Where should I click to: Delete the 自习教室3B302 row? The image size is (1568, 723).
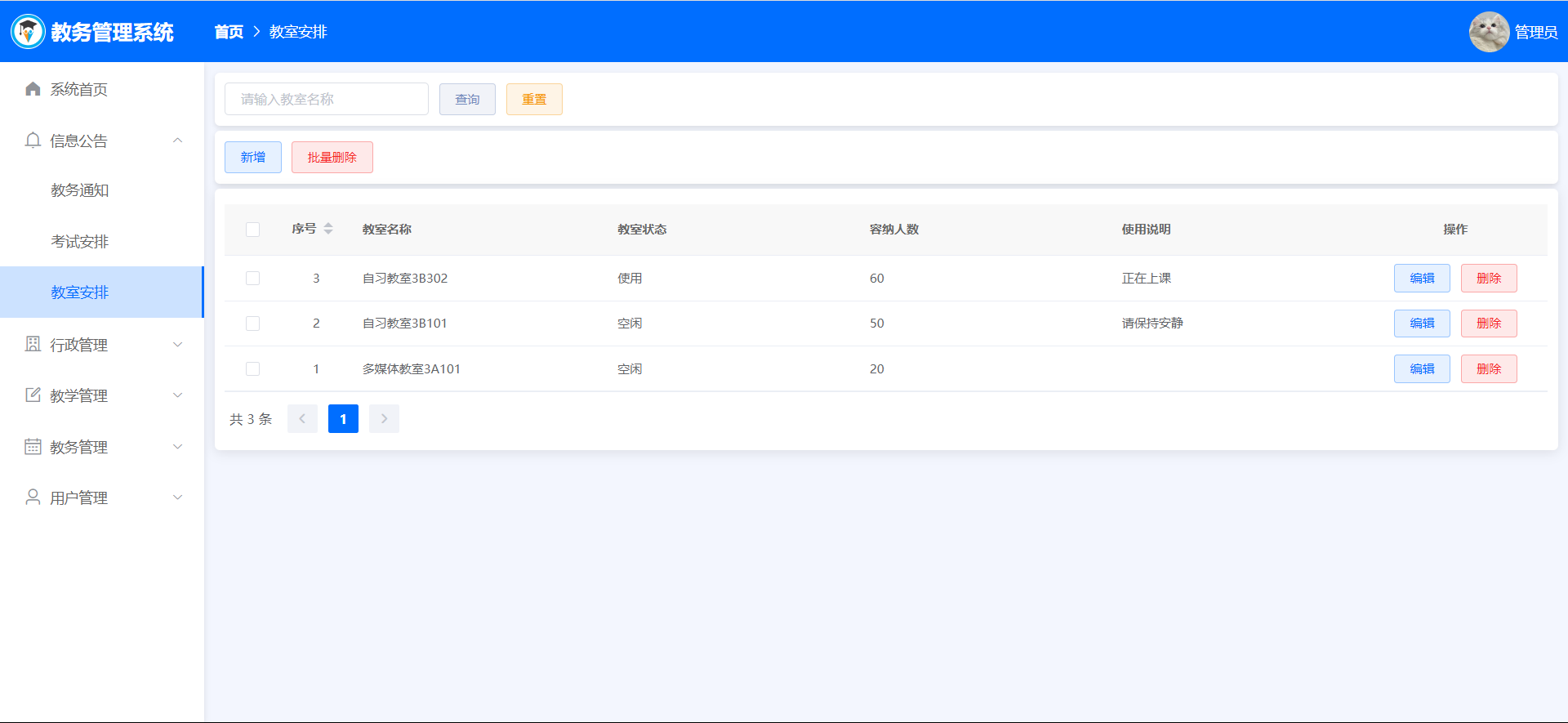click(x=1489, y=279)
